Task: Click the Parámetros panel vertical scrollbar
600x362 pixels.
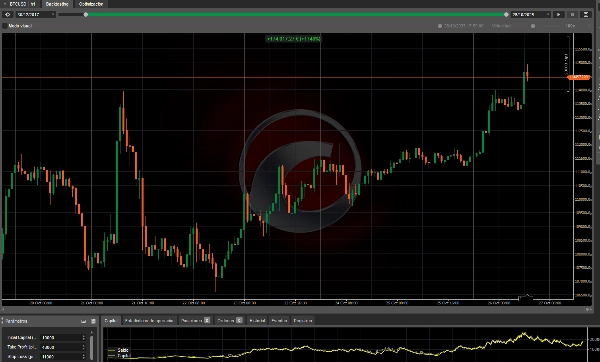Action: [91, 347]
